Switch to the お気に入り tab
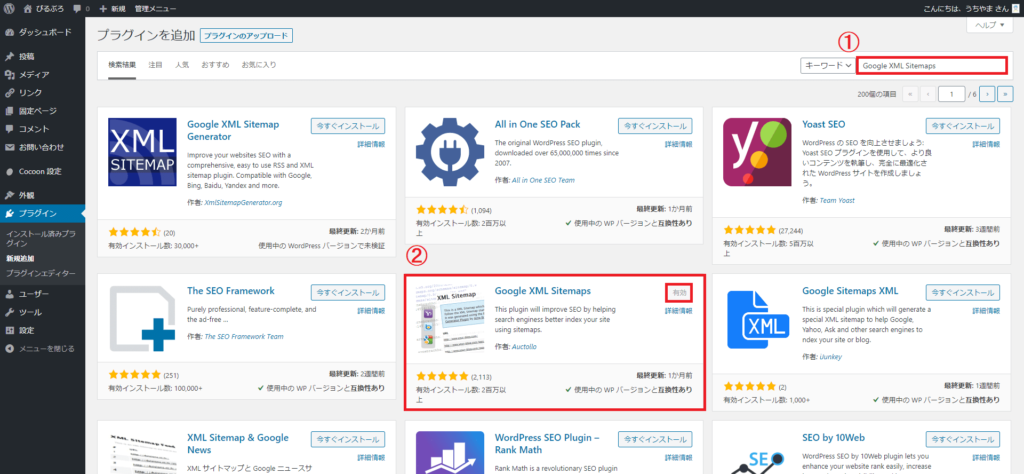 coord(259,65)
